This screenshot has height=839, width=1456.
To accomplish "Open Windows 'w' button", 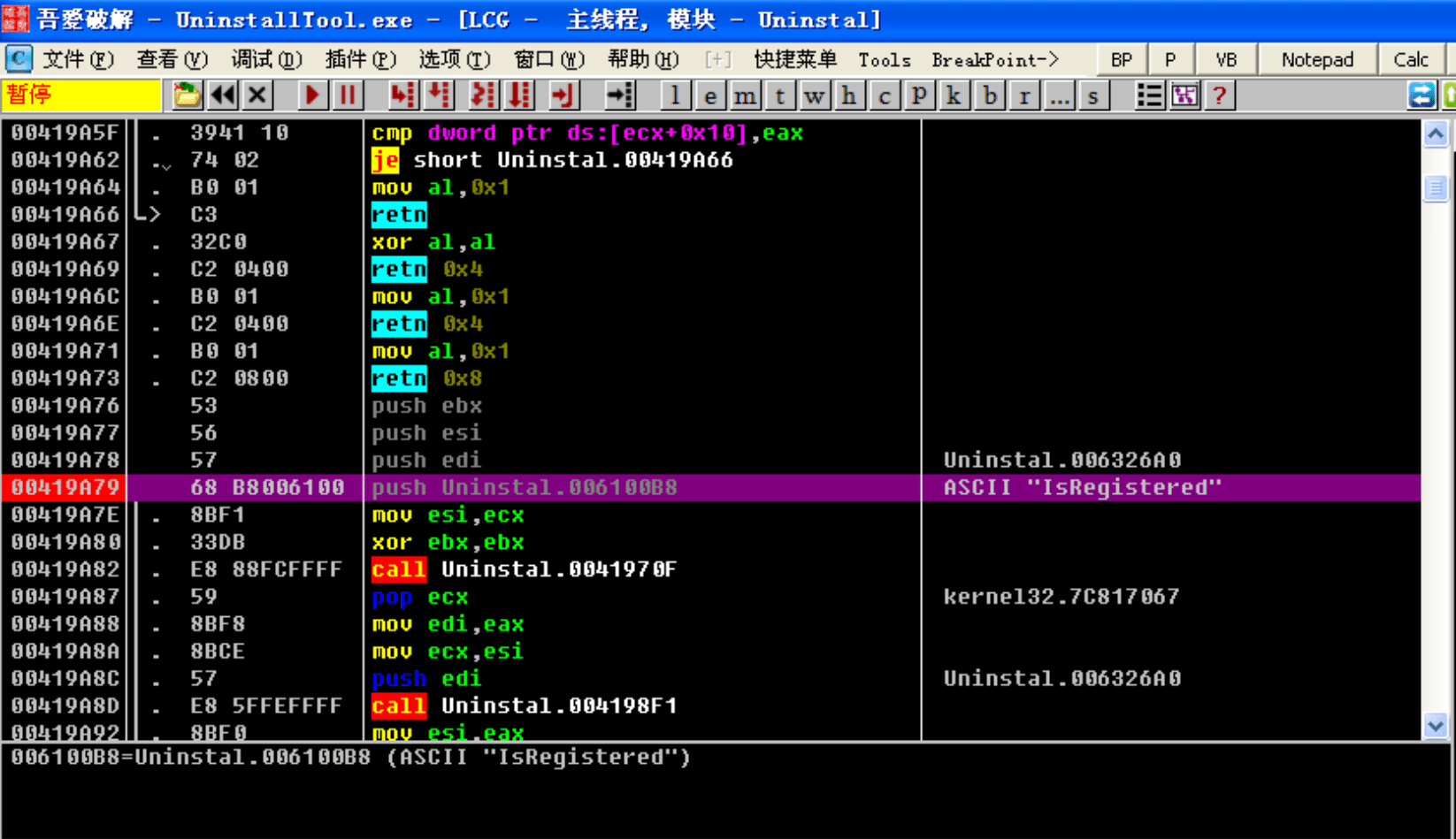I will coord(814,95).
